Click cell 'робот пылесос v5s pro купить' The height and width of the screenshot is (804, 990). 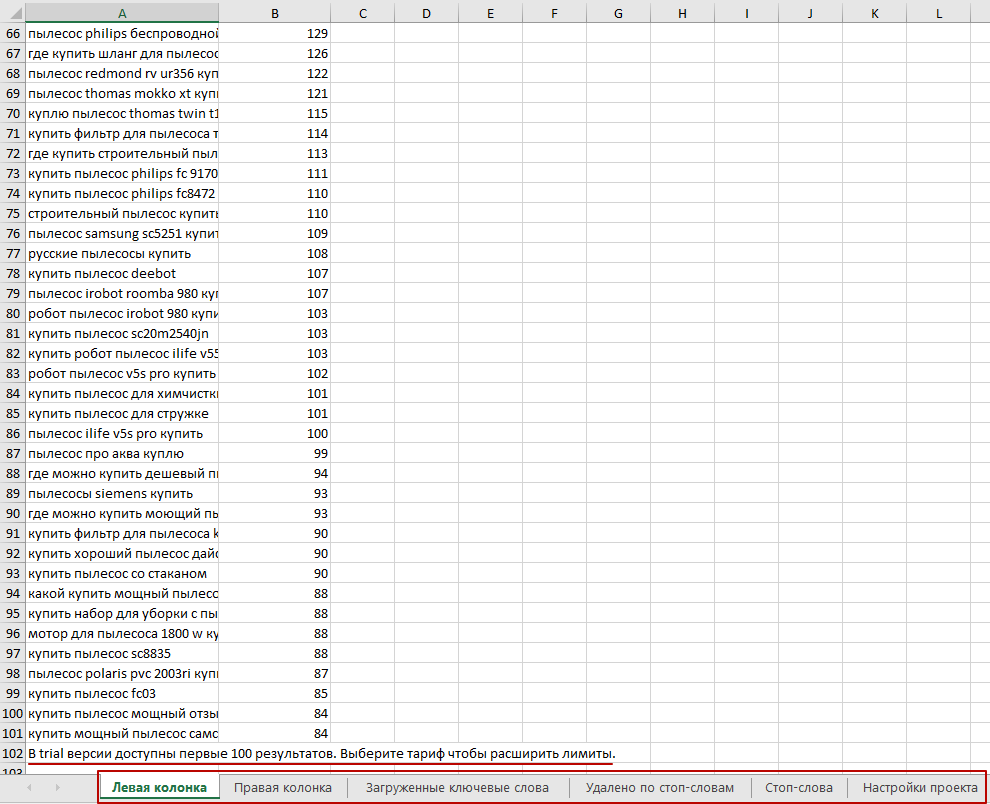(122, 373)
